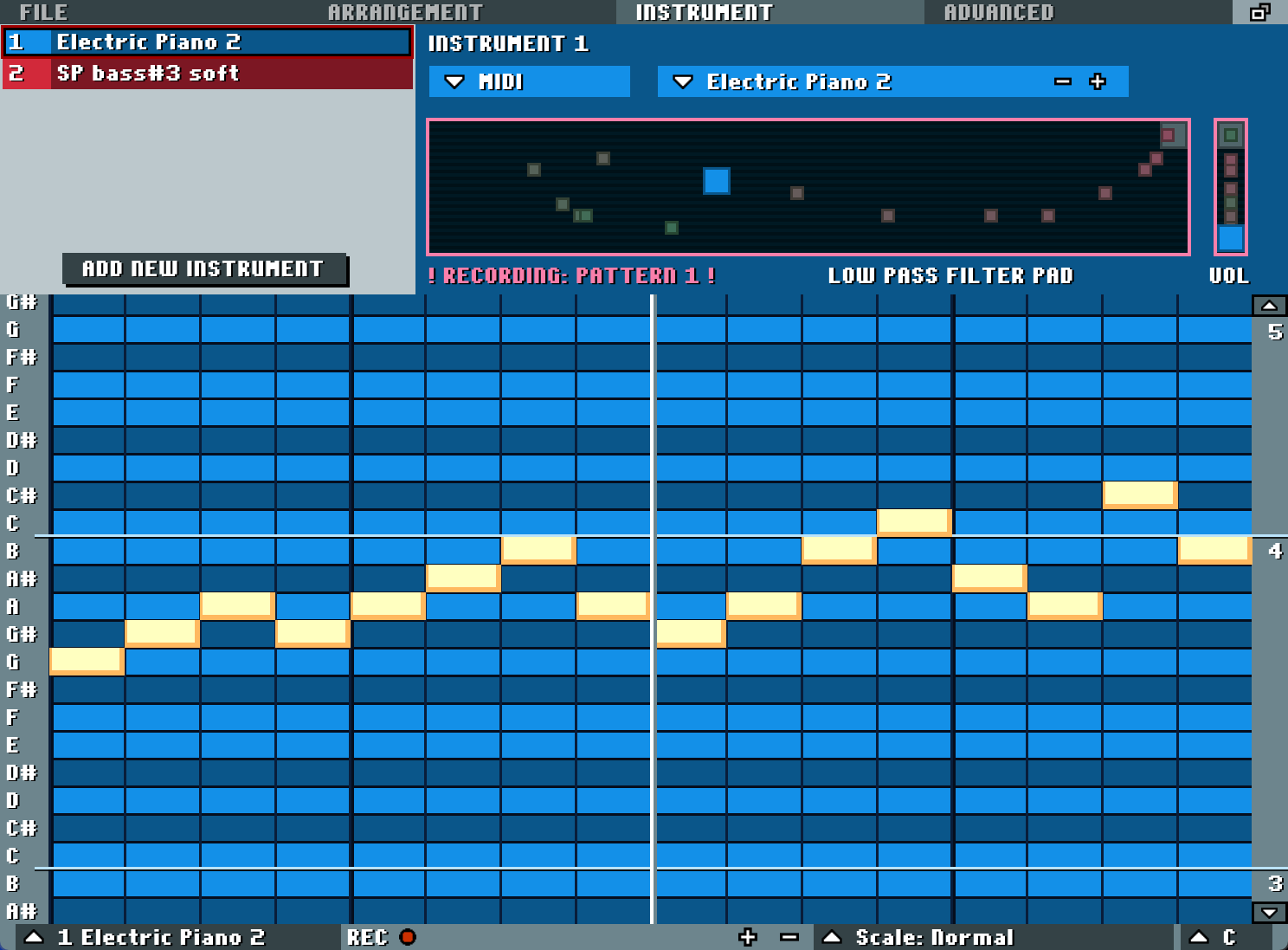This screenshot has height=950, width=1288.
Task: Click the minus icon beside Electric Piano 2 preset
Action: coord(1063,81)
